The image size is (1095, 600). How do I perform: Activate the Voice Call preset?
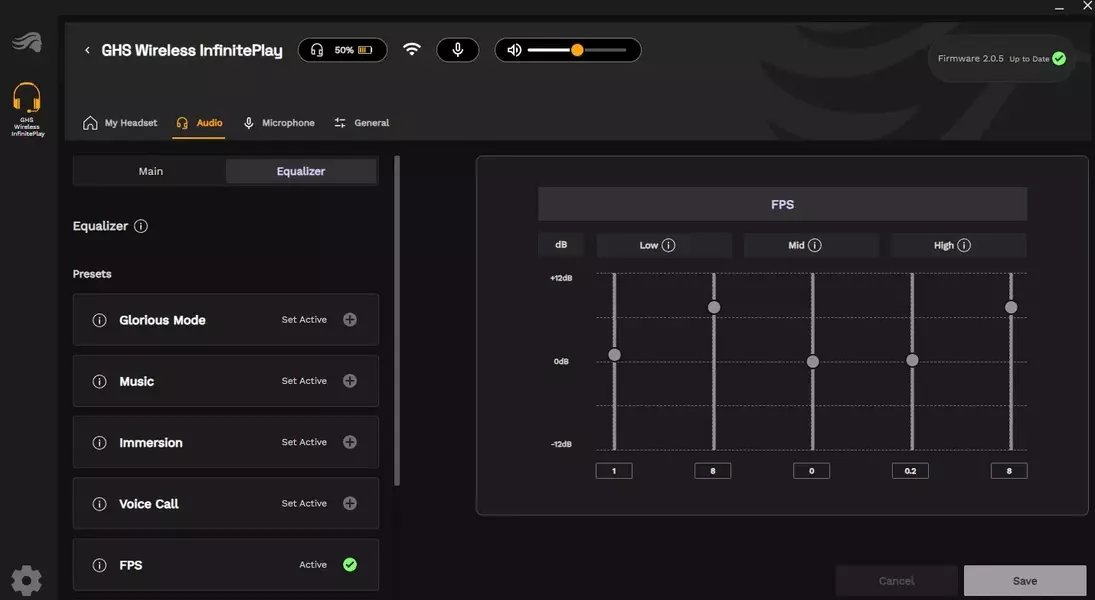[350, 504]
